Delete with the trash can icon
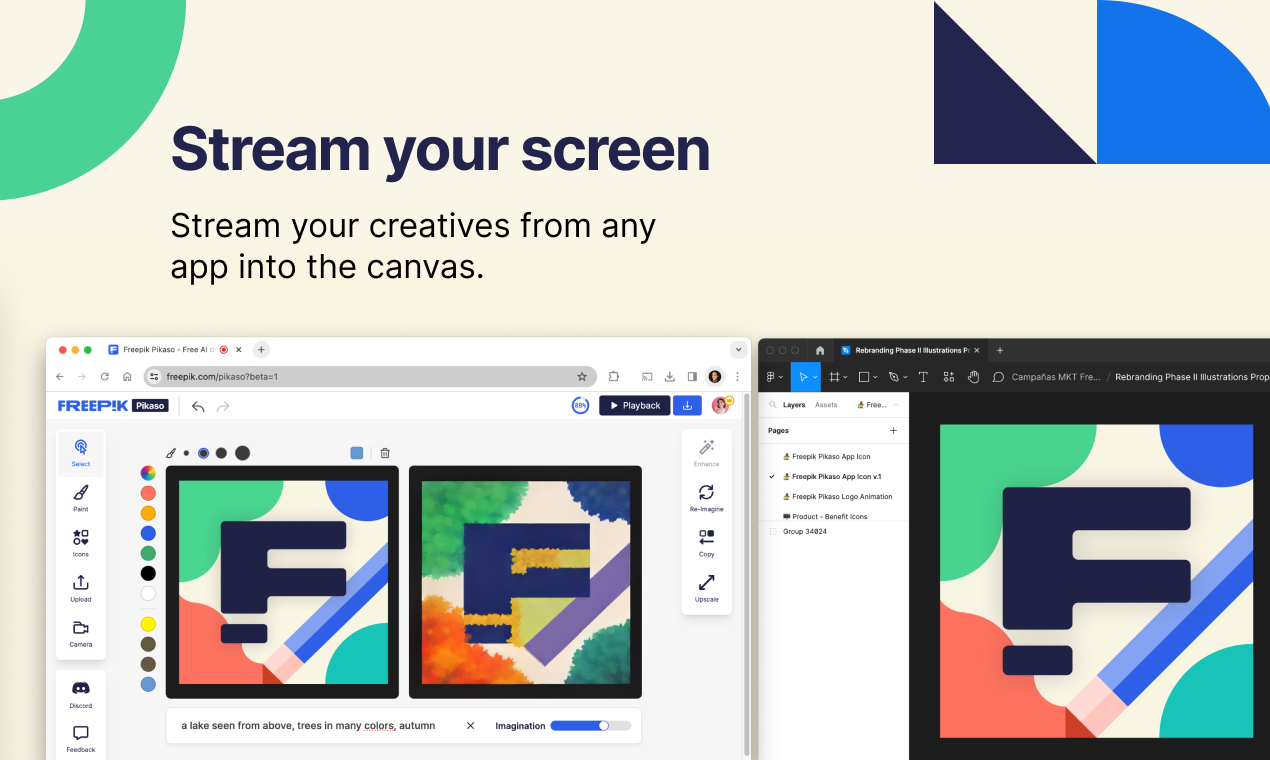1270x760 pixels. (x=385, y=453)
